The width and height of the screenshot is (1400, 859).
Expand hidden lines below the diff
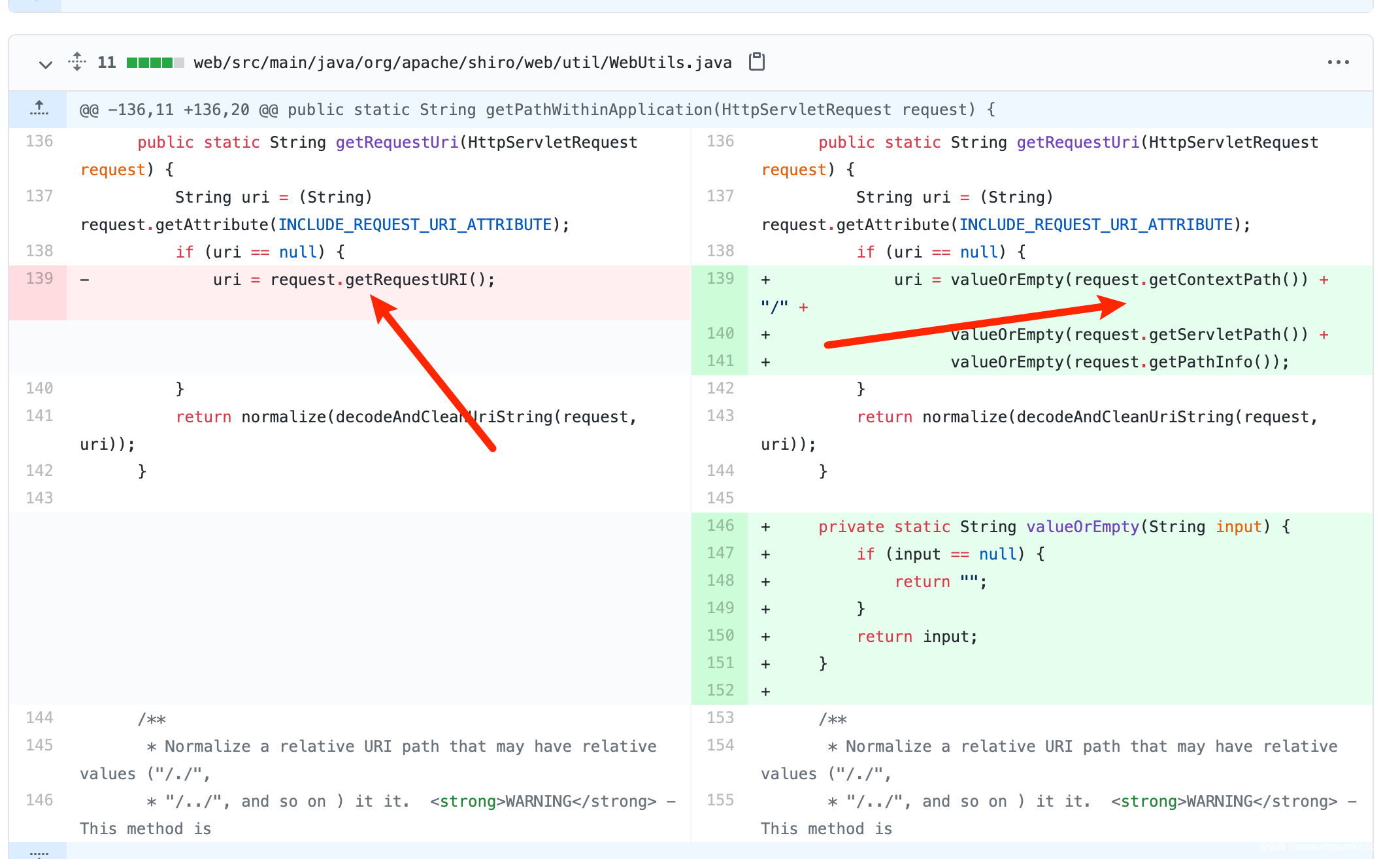39,851
